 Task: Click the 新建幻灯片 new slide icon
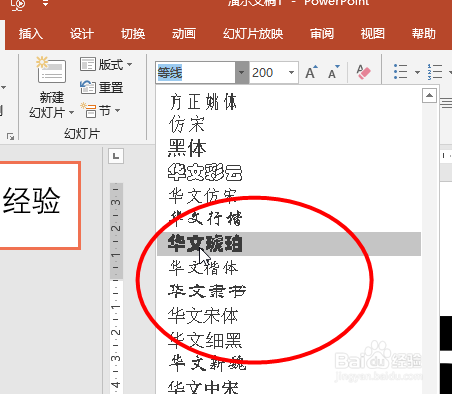51,70
